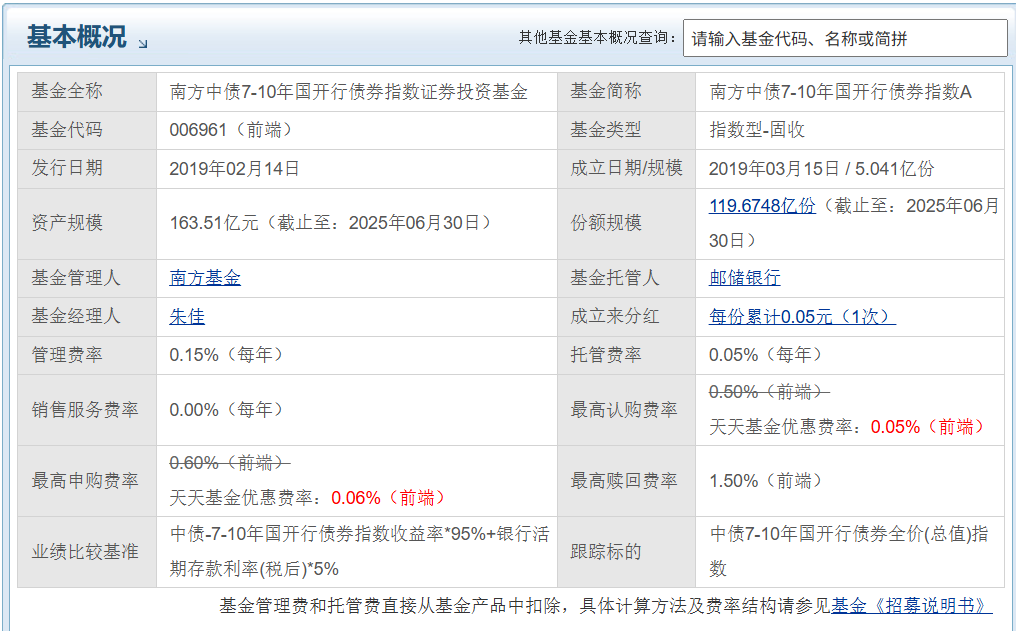This screenshot has width=1016, height=631.
Task: Click the 基金全称 label cell
Action: point(87,92)
